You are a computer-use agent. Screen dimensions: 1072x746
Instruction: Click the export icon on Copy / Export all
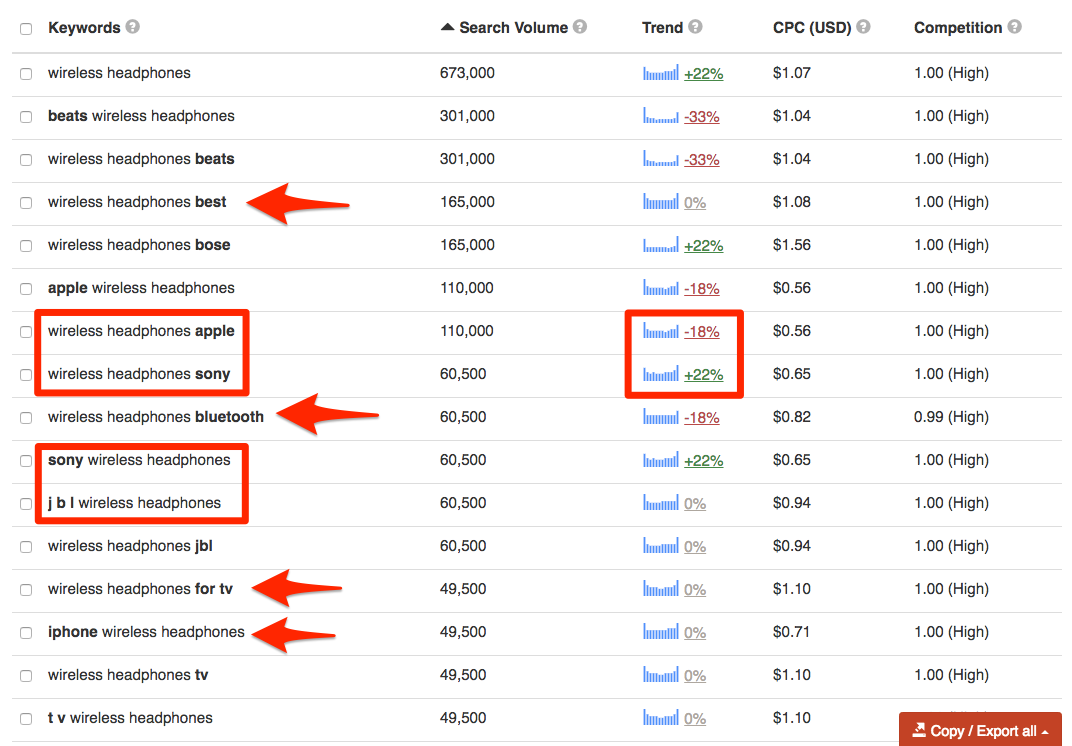(x=921, y=729)
